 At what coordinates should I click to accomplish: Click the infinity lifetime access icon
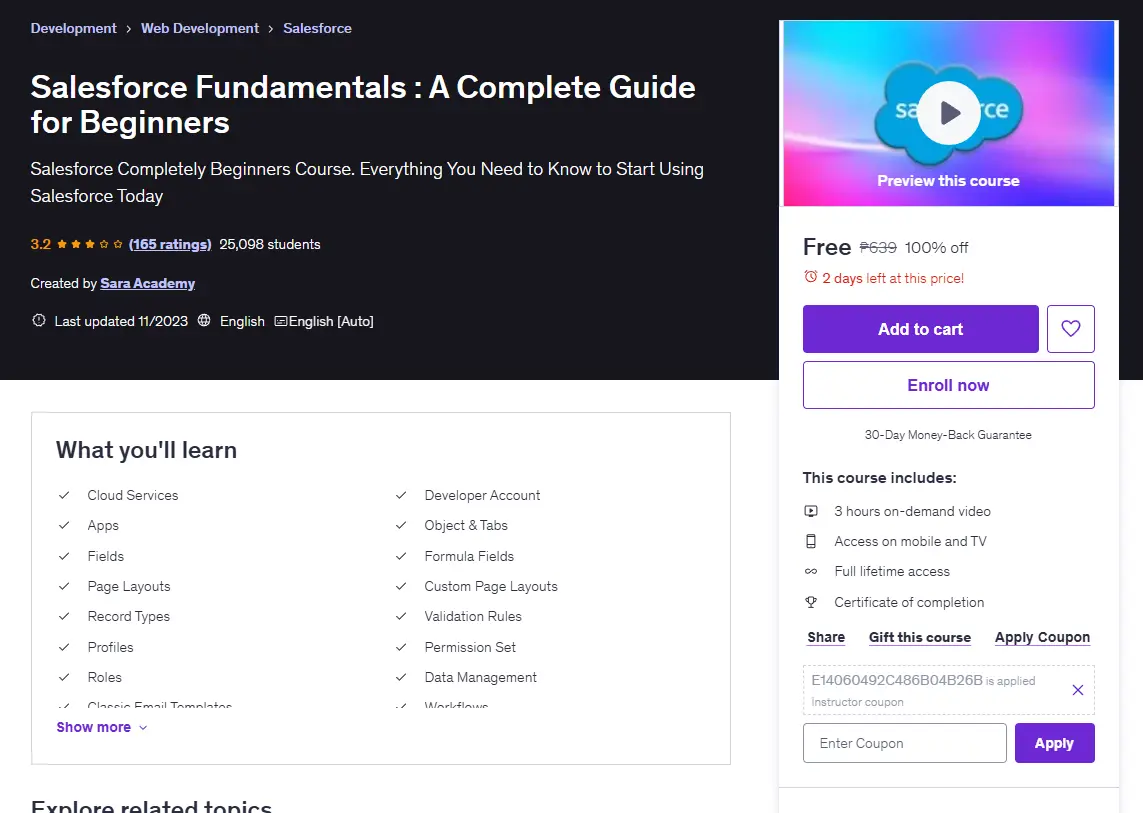tap(811, 571)
